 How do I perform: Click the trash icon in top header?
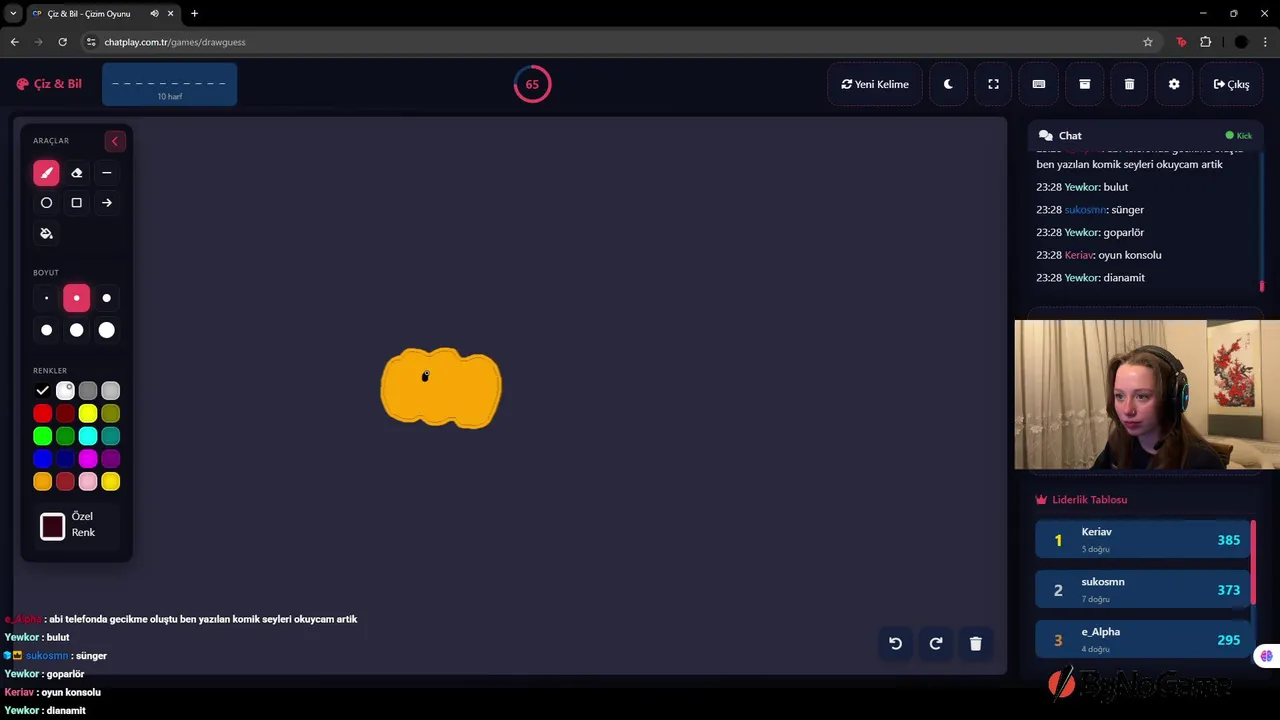[x=1129, y=84]
